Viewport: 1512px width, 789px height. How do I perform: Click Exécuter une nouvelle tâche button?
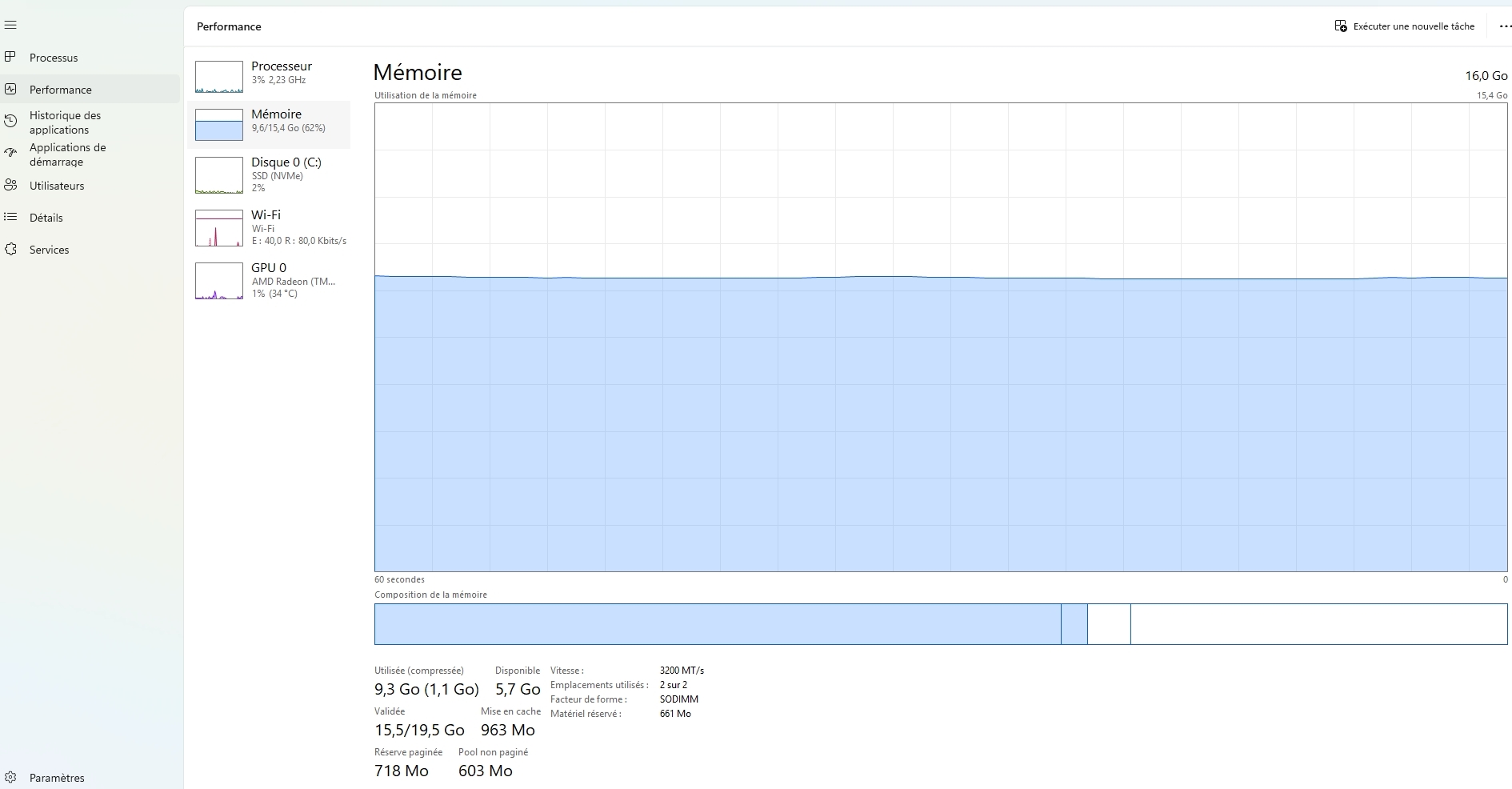1404,26
